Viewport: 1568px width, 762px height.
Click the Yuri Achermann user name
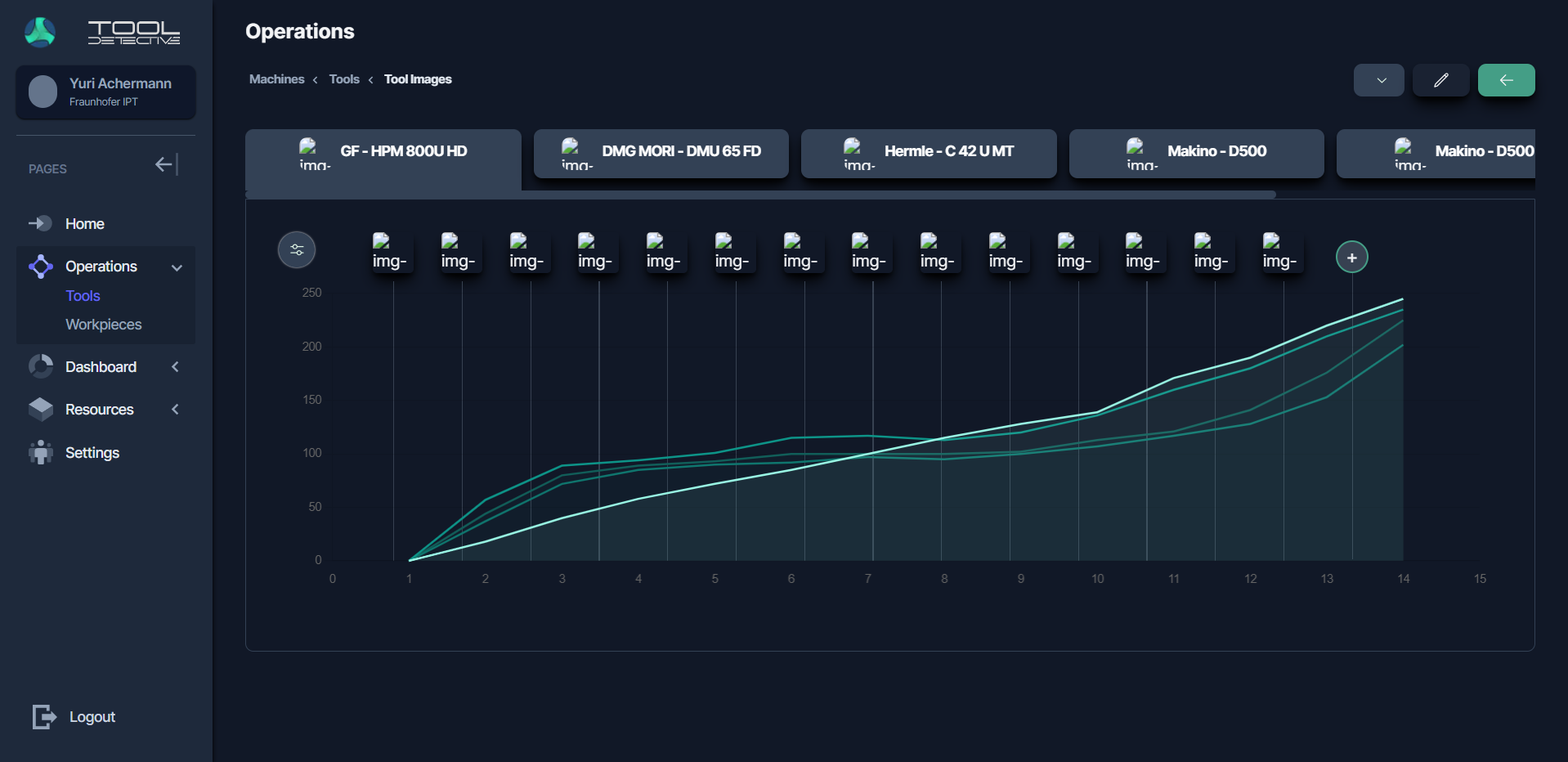[120, 83]
